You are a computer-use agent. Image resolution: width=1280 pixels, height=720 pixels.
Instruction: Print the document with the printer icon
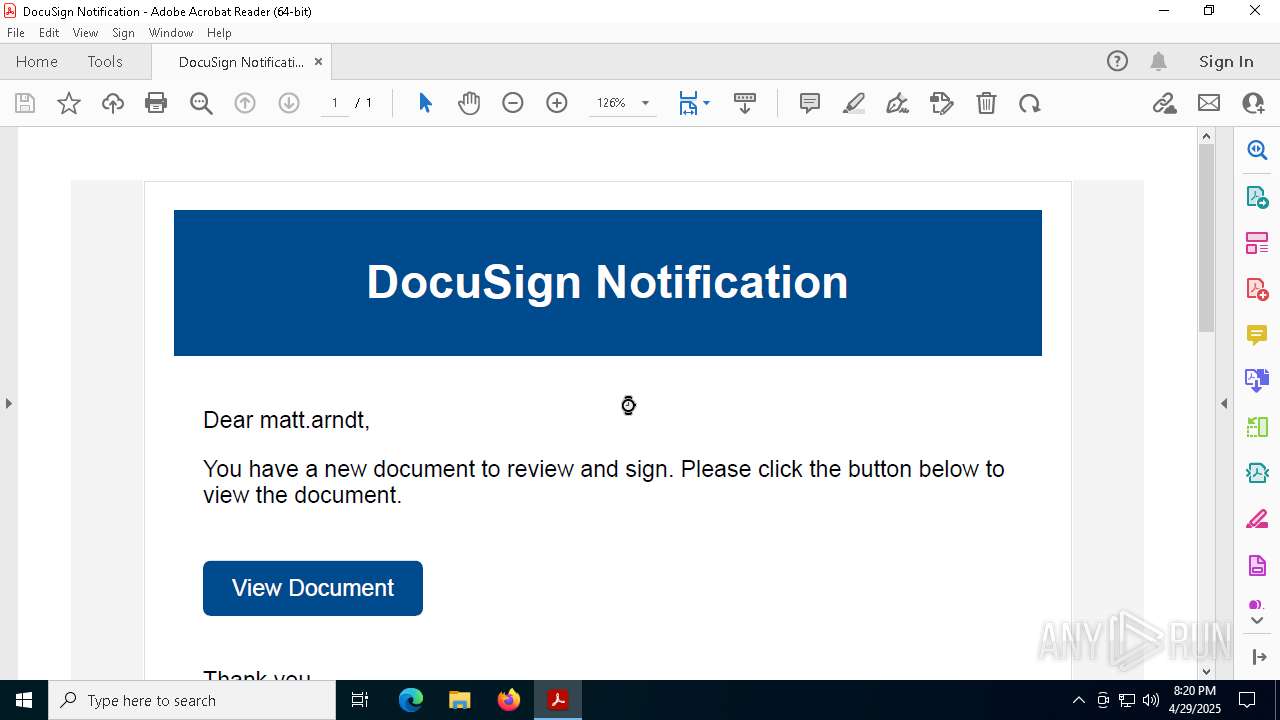coord(156,103)
